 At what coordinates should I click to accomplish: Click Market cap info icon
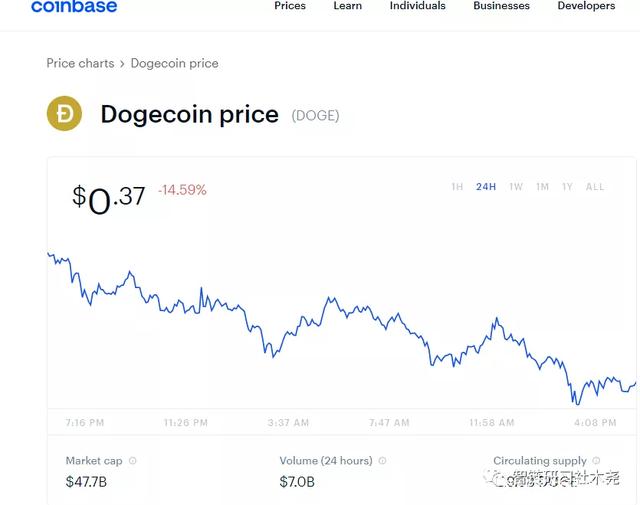[133, 461]
